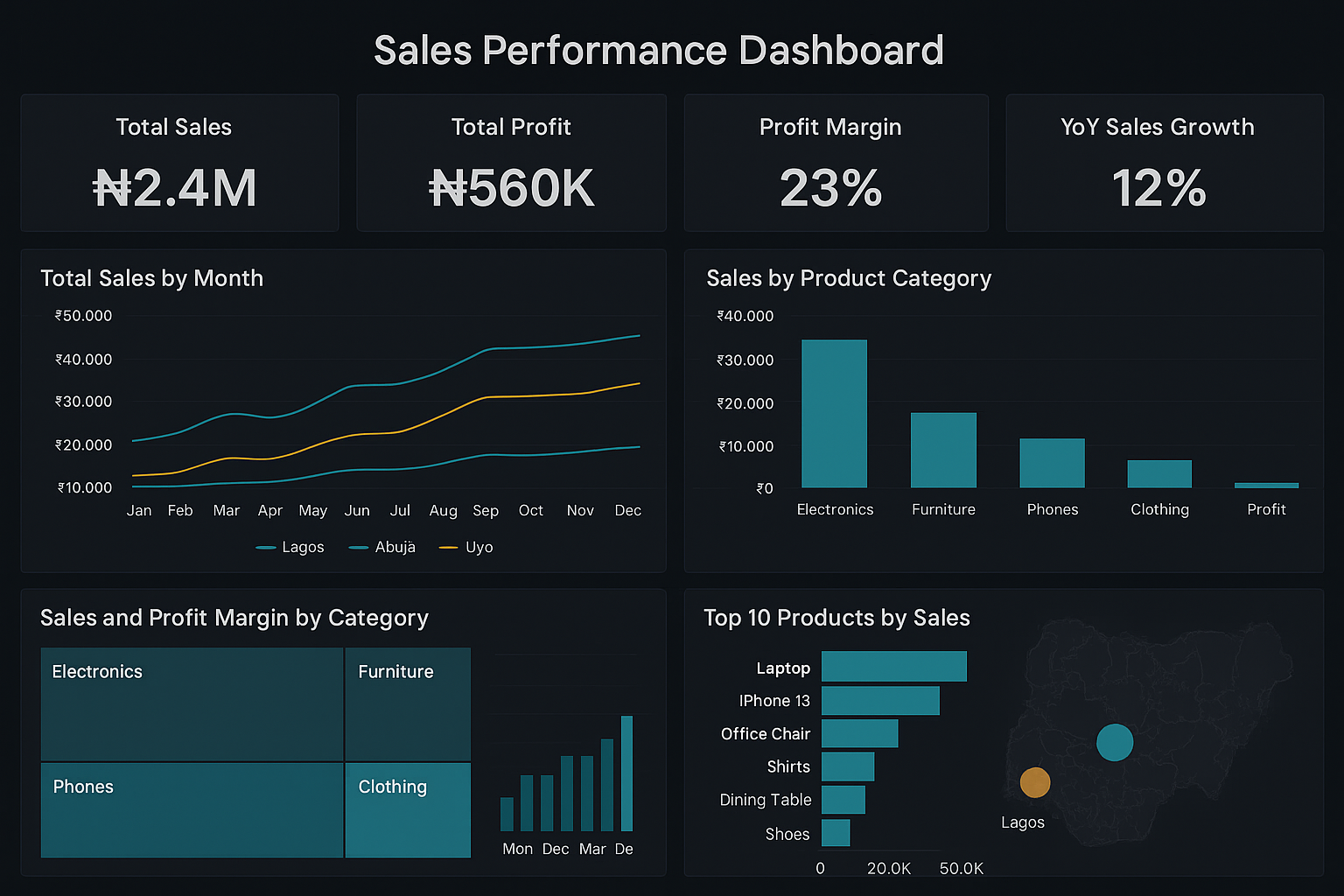Click the Office Chair bar

pos(860,733)
